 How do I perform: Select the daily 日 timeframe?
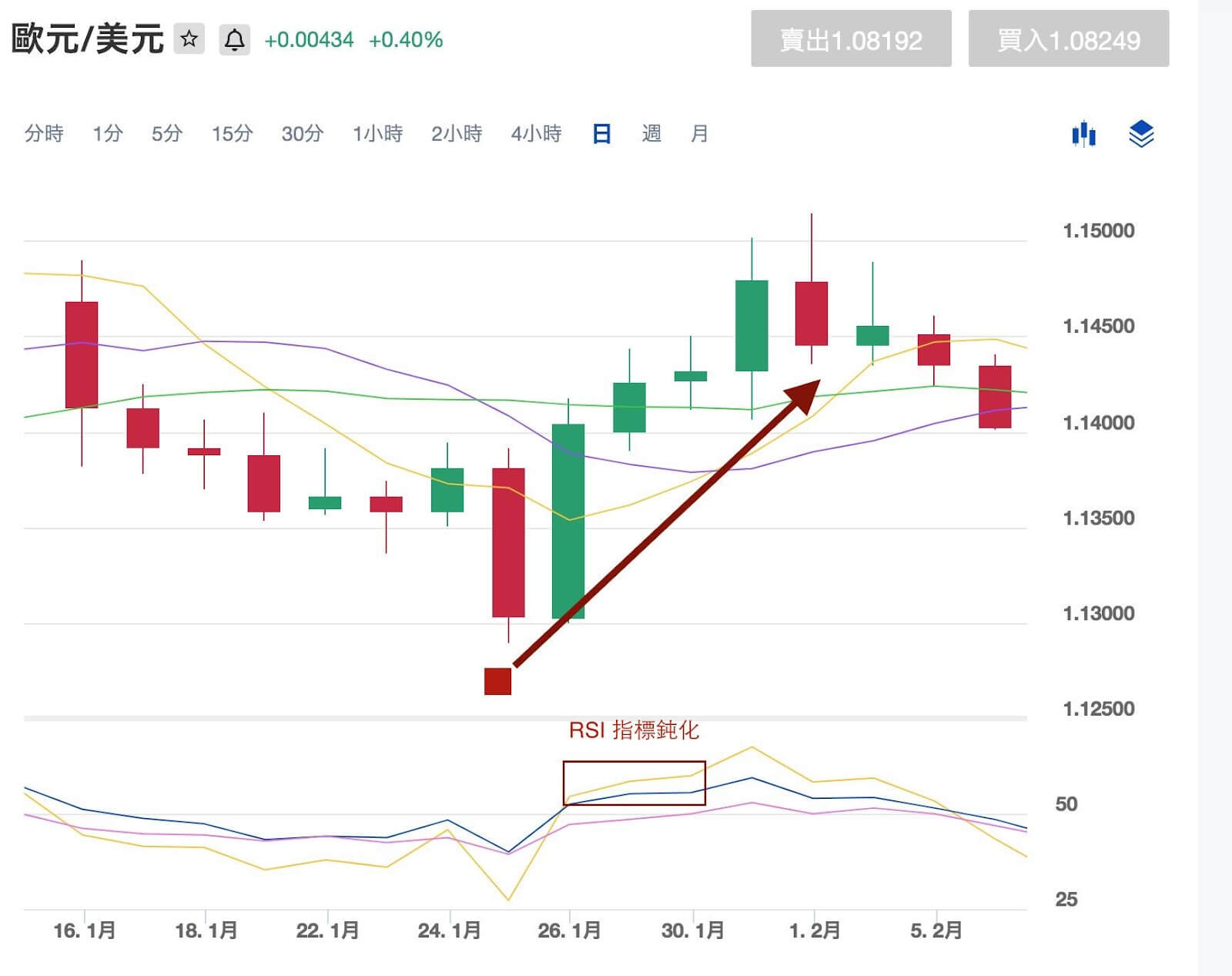[601, 133]
